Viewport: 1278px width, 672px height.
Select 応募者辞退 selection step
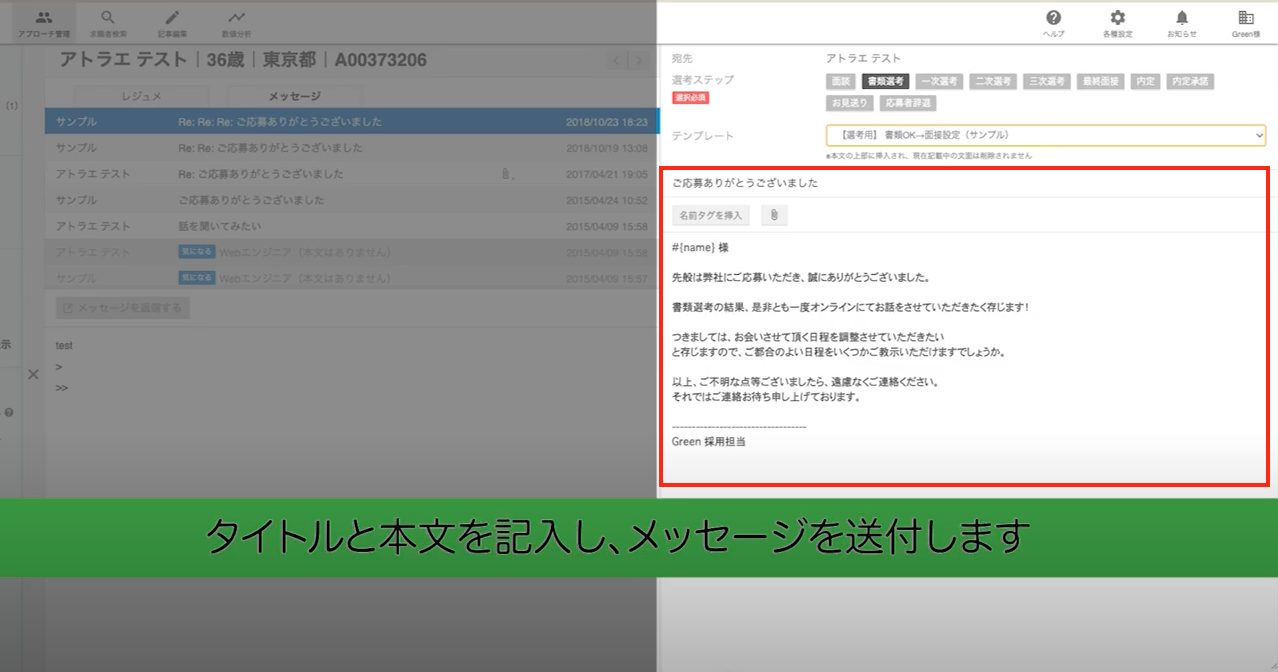pos(908,103)
